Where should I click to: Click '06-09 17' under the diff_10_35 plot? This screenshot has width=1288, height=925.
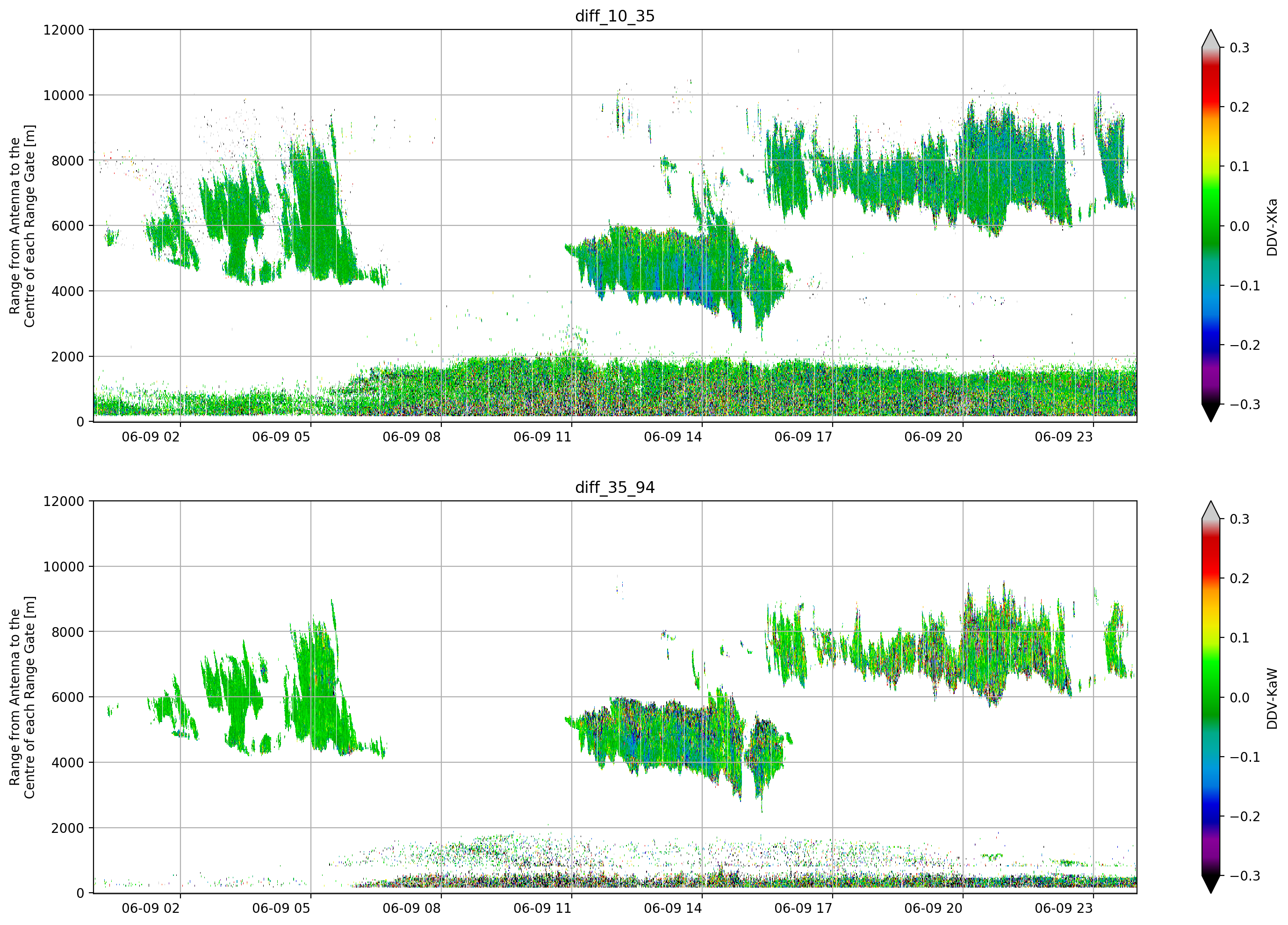click(804, 437)
